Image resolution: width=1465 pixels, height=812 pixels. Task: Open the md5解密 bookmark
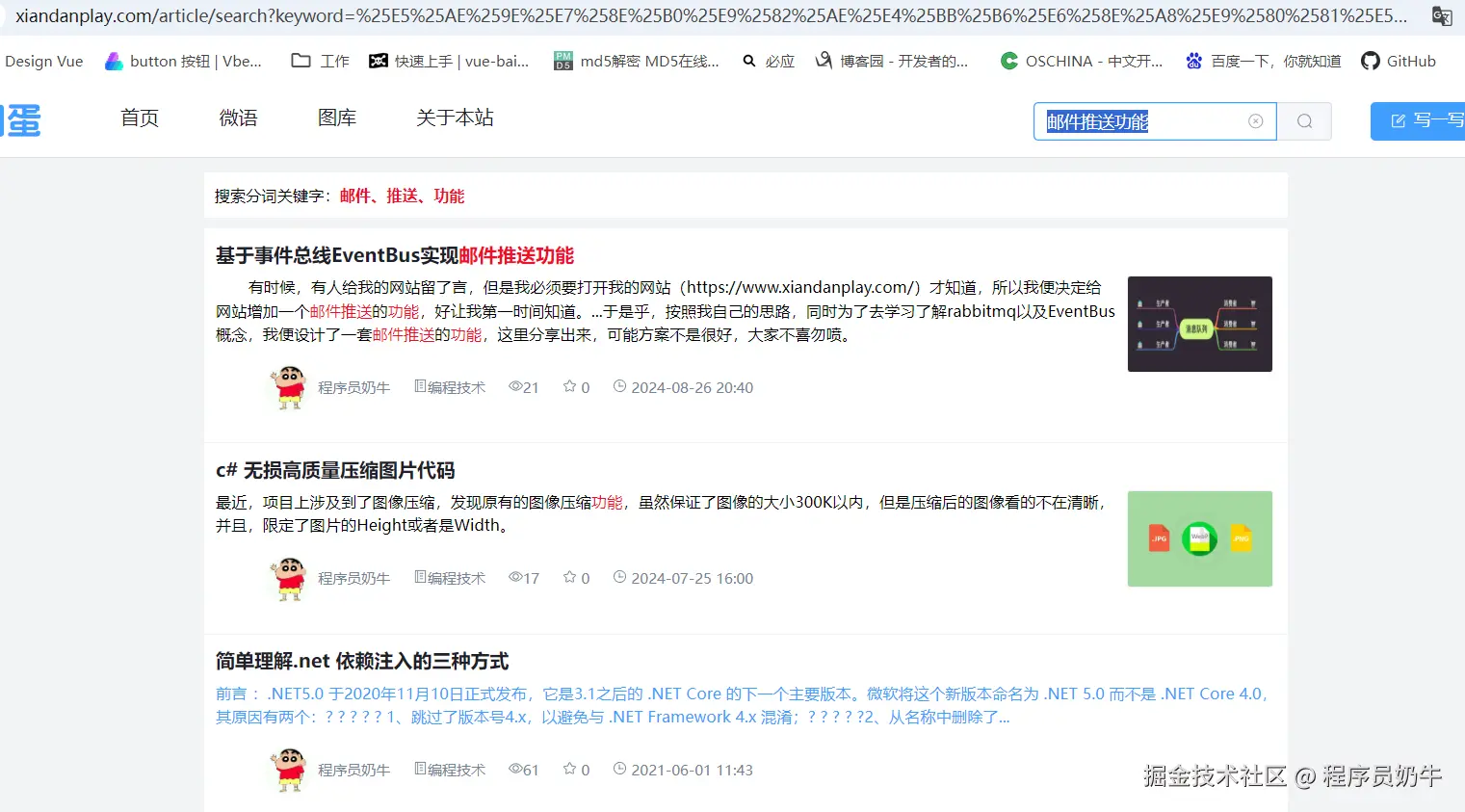pos(637,61)
